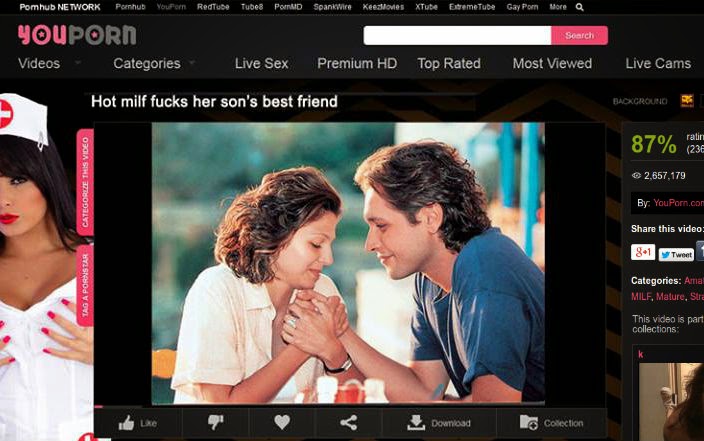Click the Collection folder icon
The width and height of the screenshot is (704, 441).
[x=529, y=423]
